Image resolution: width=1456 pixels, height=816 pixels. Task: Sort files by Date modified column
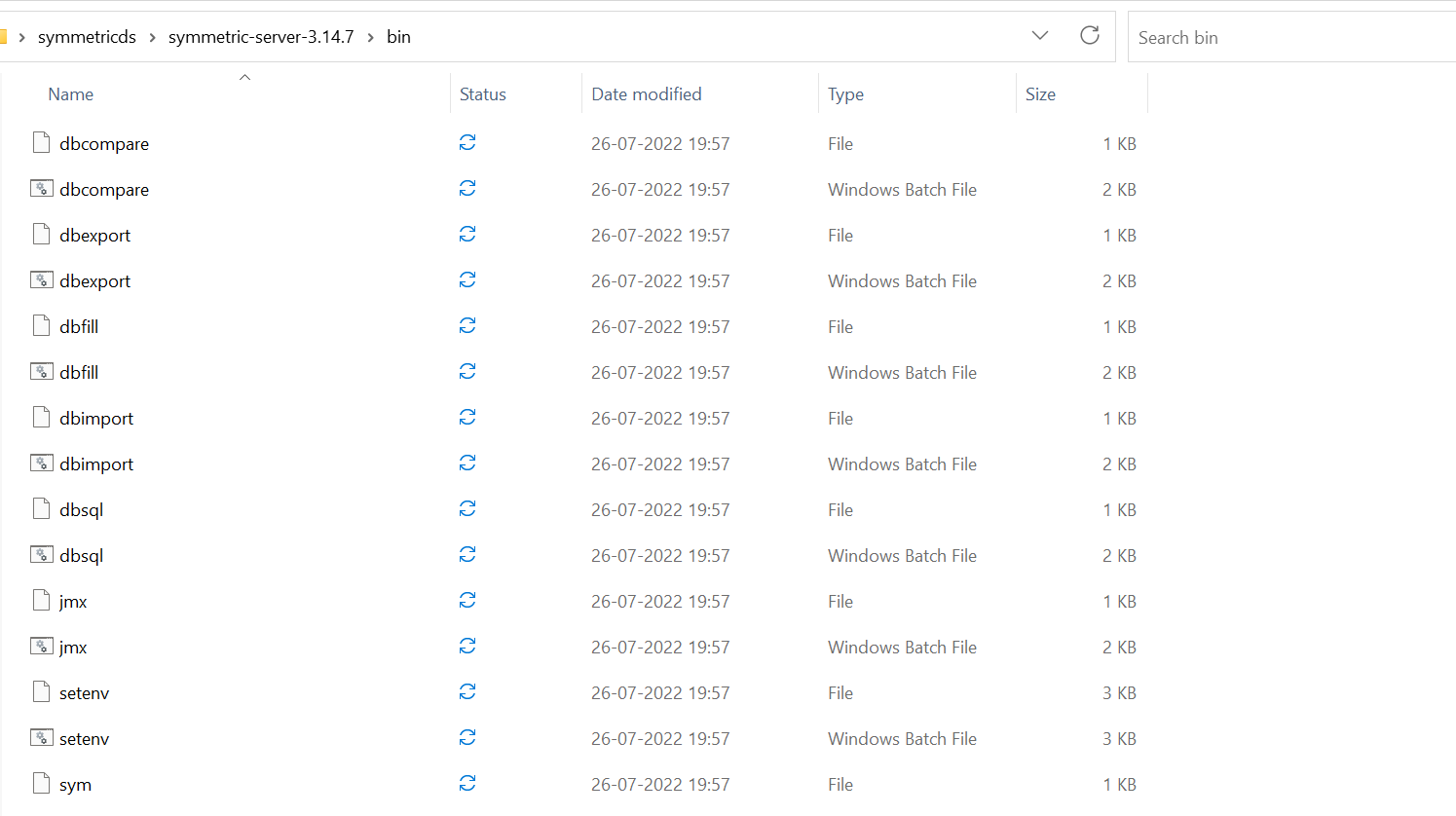tap(647, 94)
